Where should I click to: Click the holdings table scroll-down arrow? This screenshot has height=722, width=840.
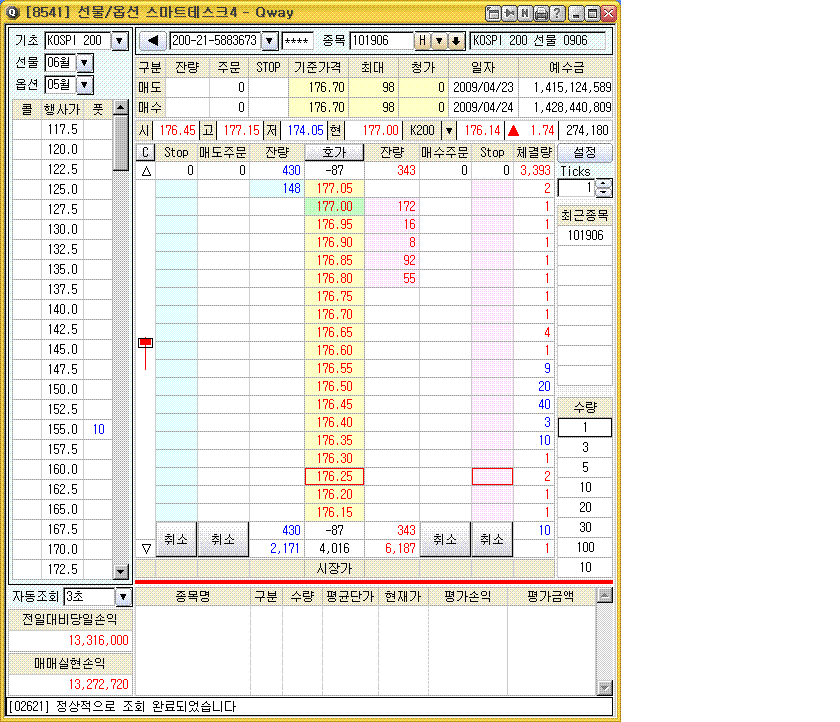(604, 688)
